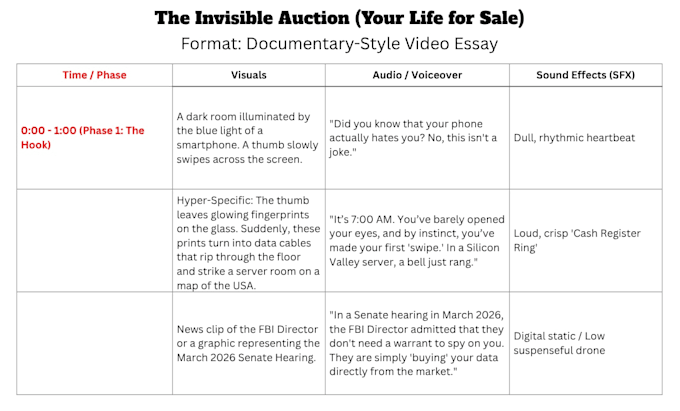Select the 'Dull, rhythmic heartbeat' SFX cell

585,137
